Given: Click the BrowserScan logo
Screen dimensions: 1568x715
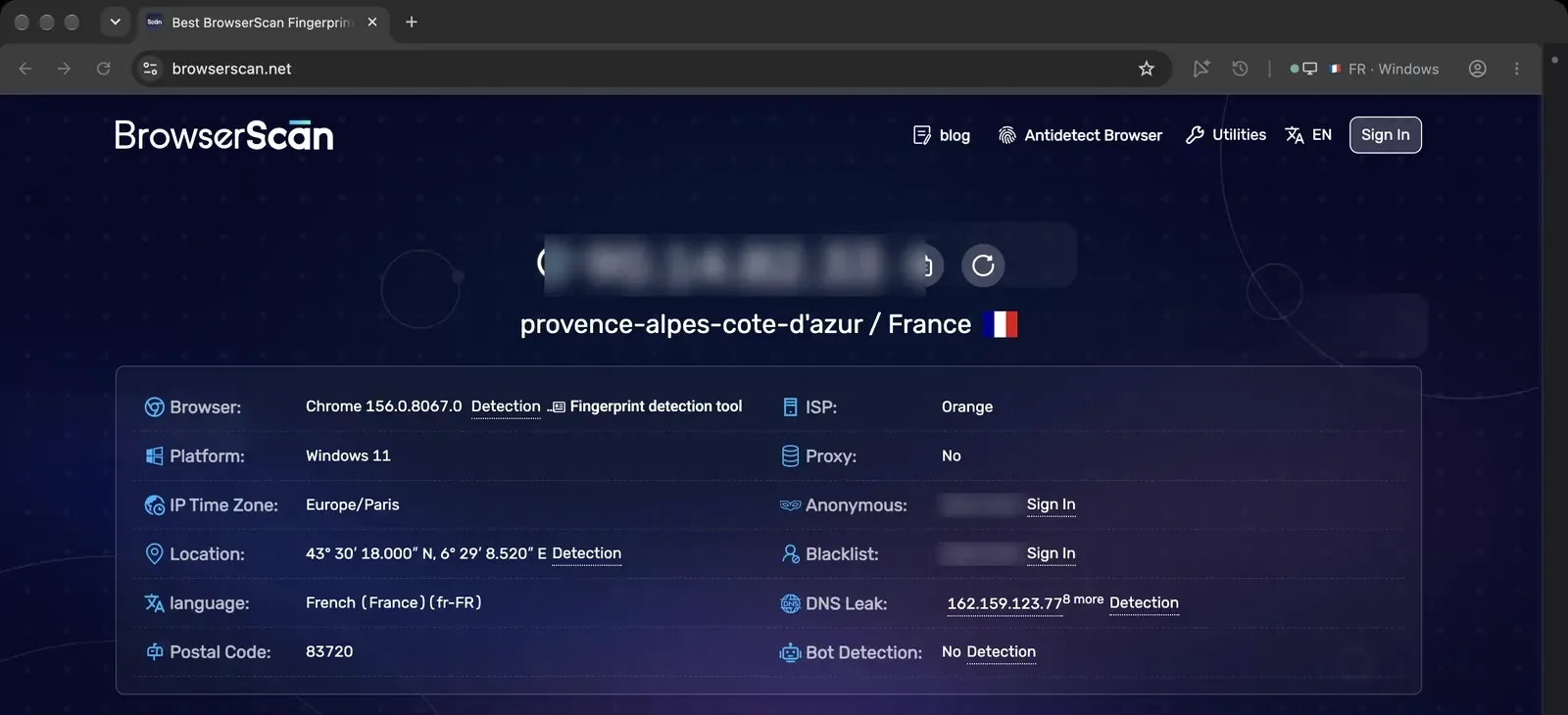Looking at the screenshot, I should [x=223, y=135].
